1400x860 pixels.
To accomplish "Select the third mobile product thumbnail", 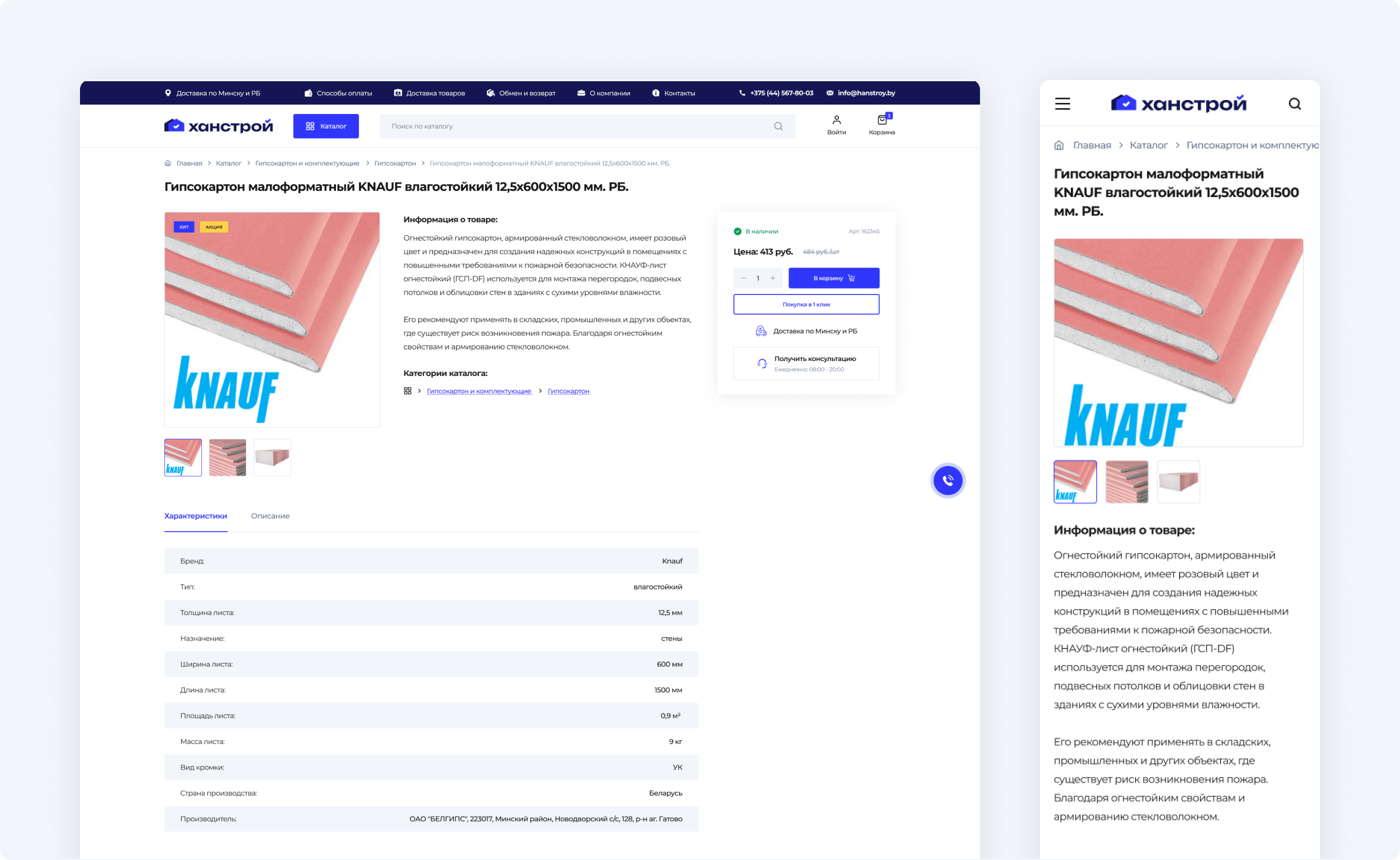I will coord(1178,482).
